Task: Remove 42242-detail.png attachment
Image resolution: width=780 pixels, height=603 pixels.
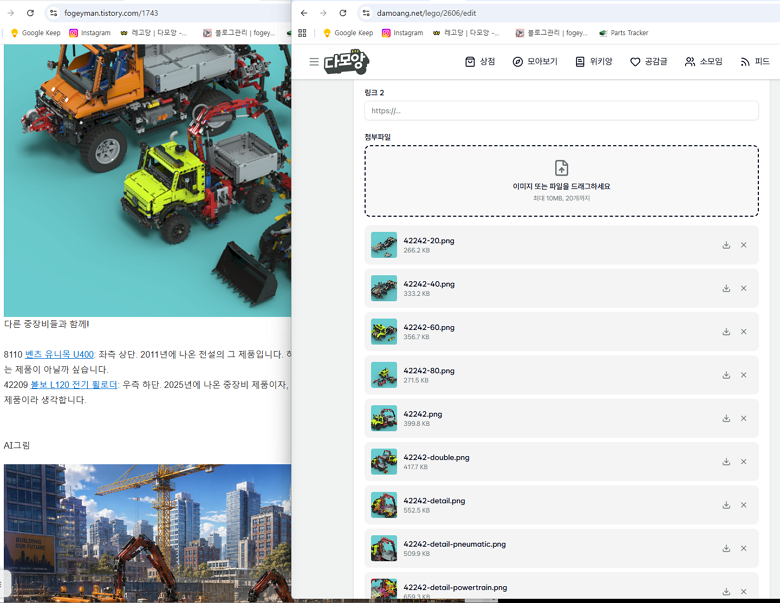Action: pyautogui.click(x=744, y=504)
